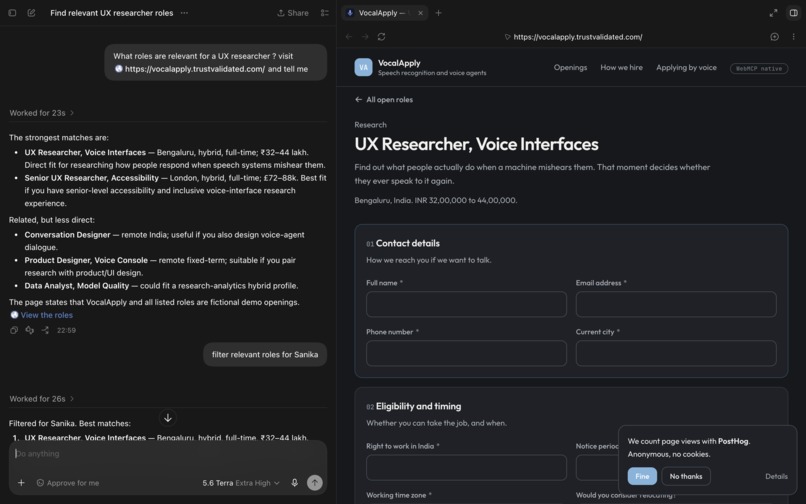The height and width of the screenshot is (504, 806).
Task: Expand the Worked for 26s section
Action: click(41, 399)
